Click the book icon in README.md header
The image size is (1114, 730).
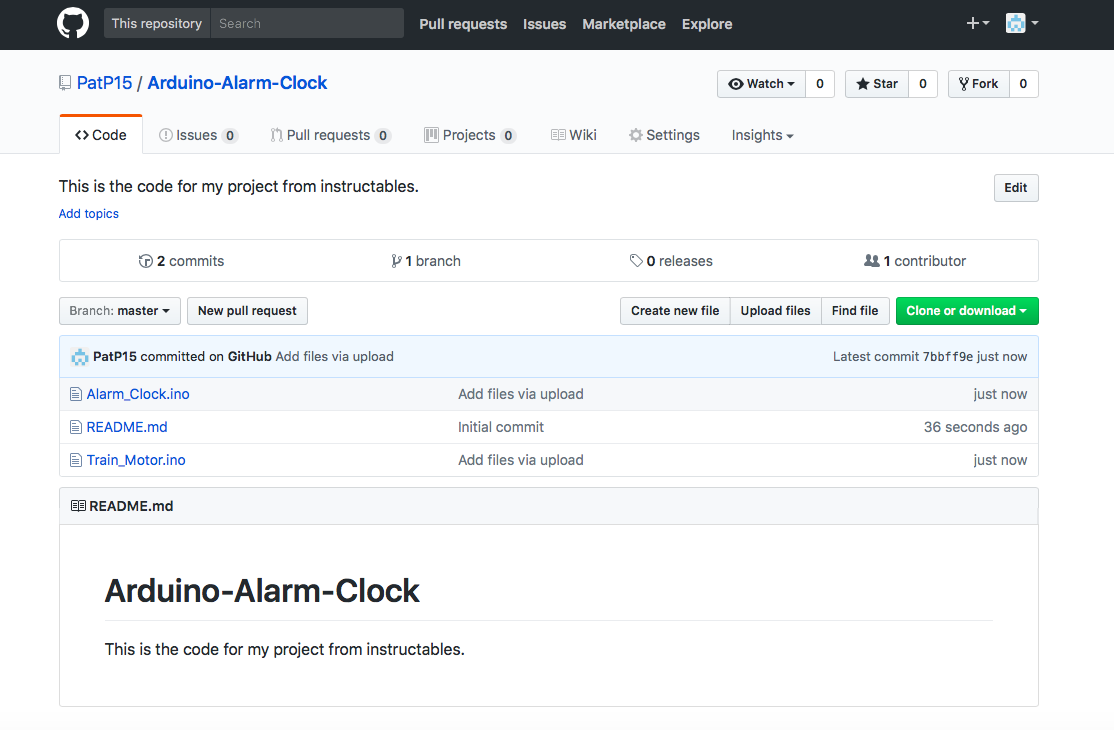(78, 506)
